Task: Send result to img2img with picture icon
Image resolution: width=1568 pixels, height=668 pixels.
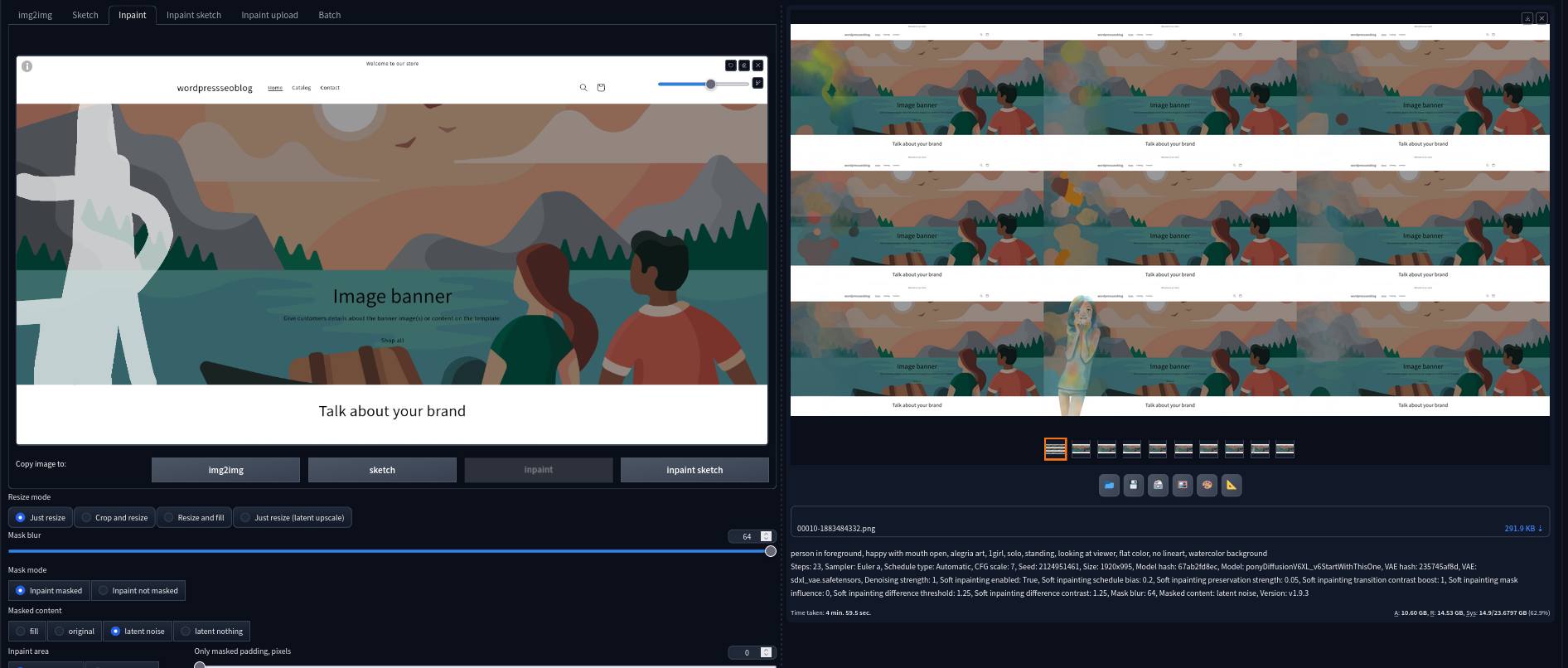Action: pos(1183,486)
